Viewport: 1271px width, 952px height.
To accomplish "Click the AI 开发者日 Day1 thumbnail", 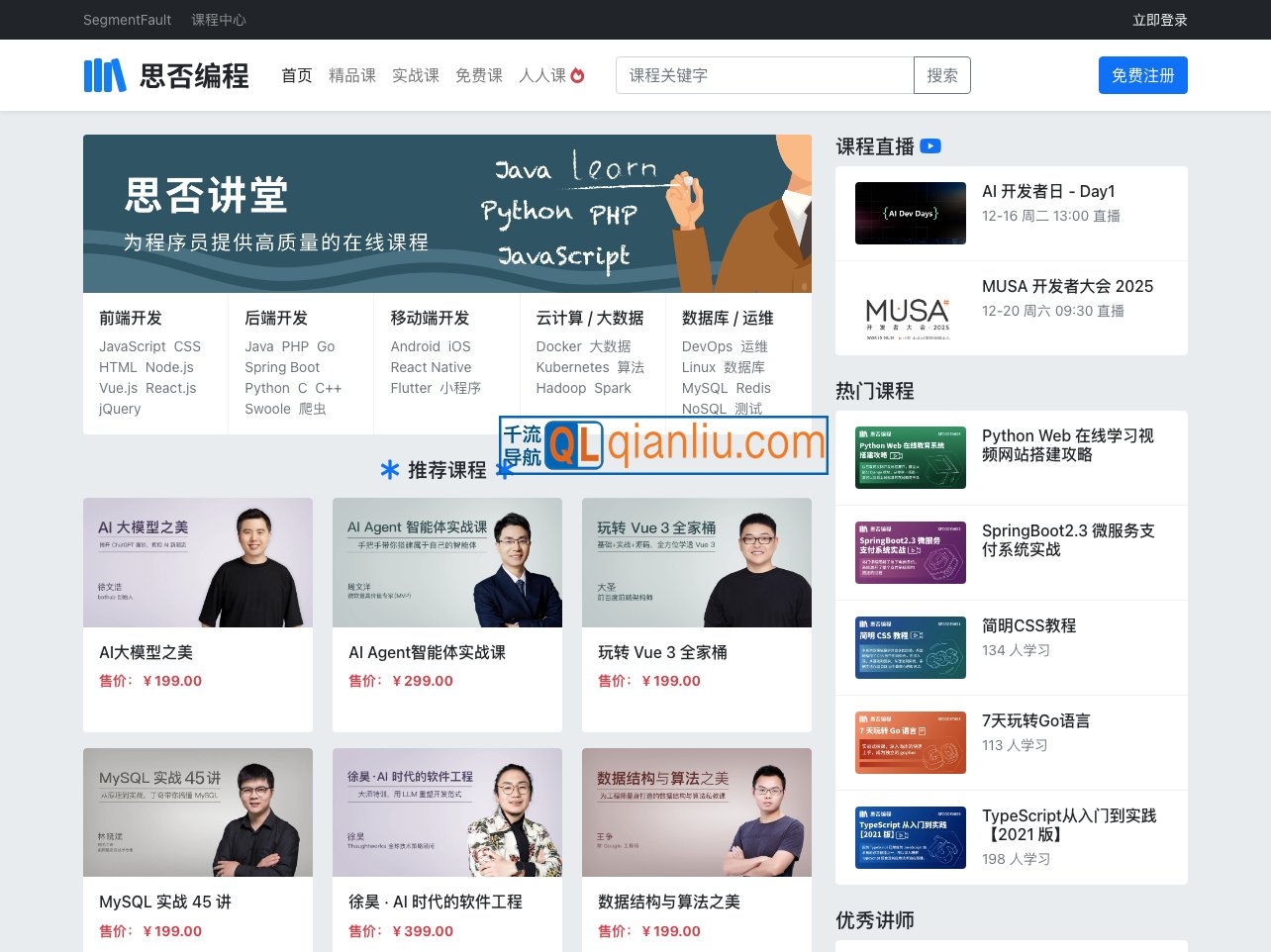I will pos(910,213).
